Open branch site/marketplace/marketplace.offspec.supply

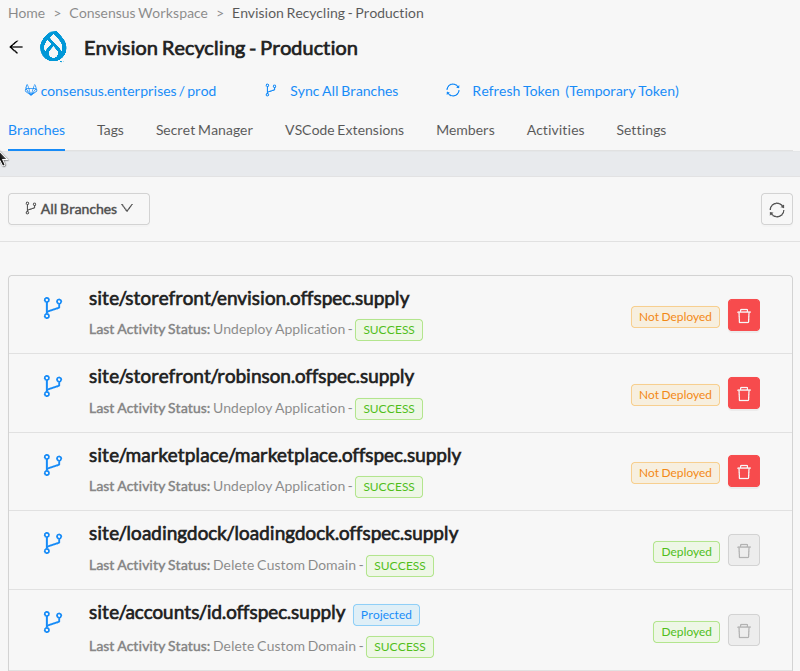(274, 455)
